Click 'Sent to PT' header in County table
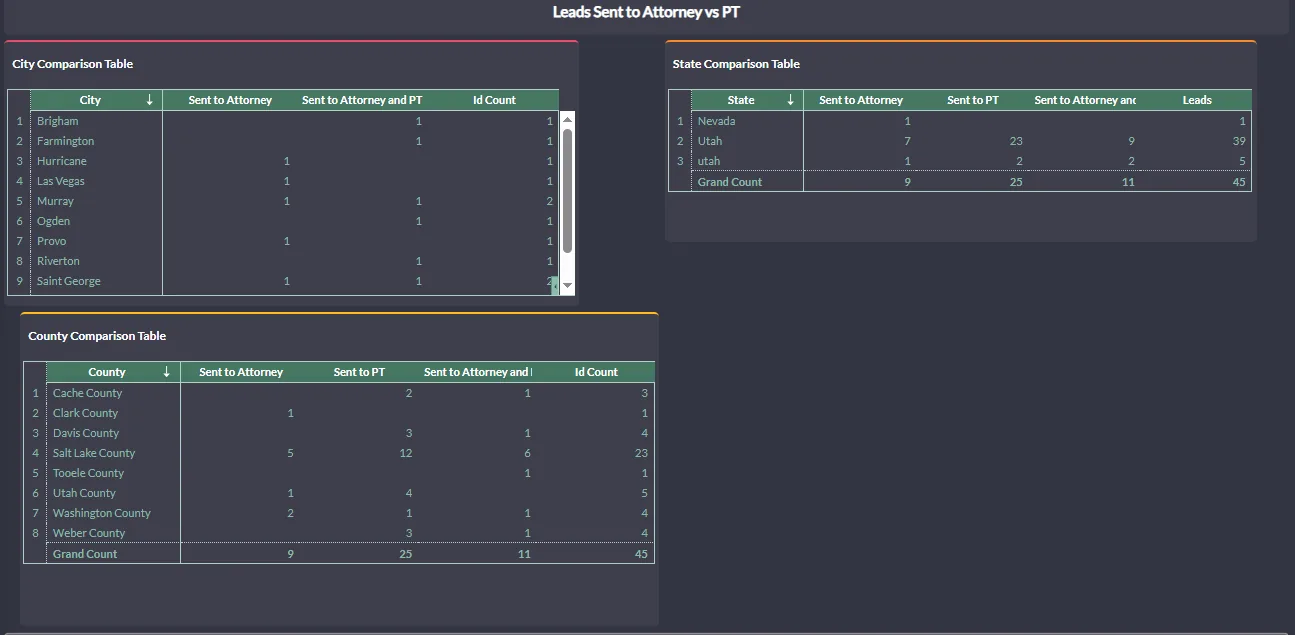The height and width of the screenshot is (635, 1295). [x=359, y=372]
